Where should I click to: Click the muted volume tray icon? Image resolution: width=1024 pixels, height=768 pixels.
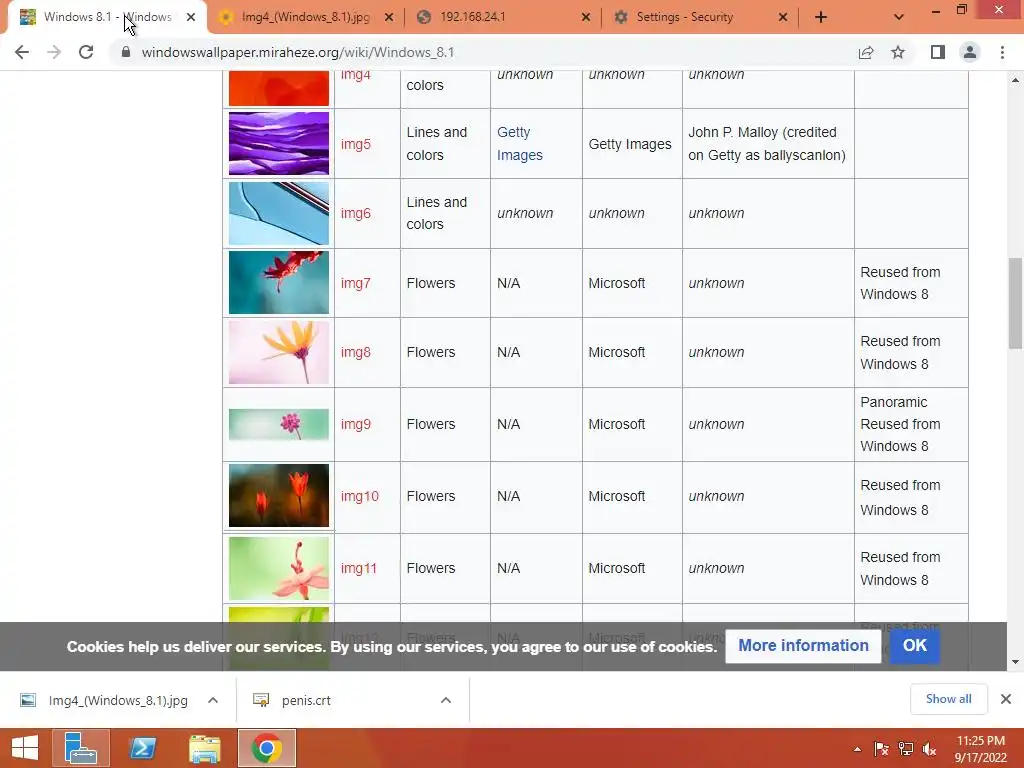click(929, 750)
